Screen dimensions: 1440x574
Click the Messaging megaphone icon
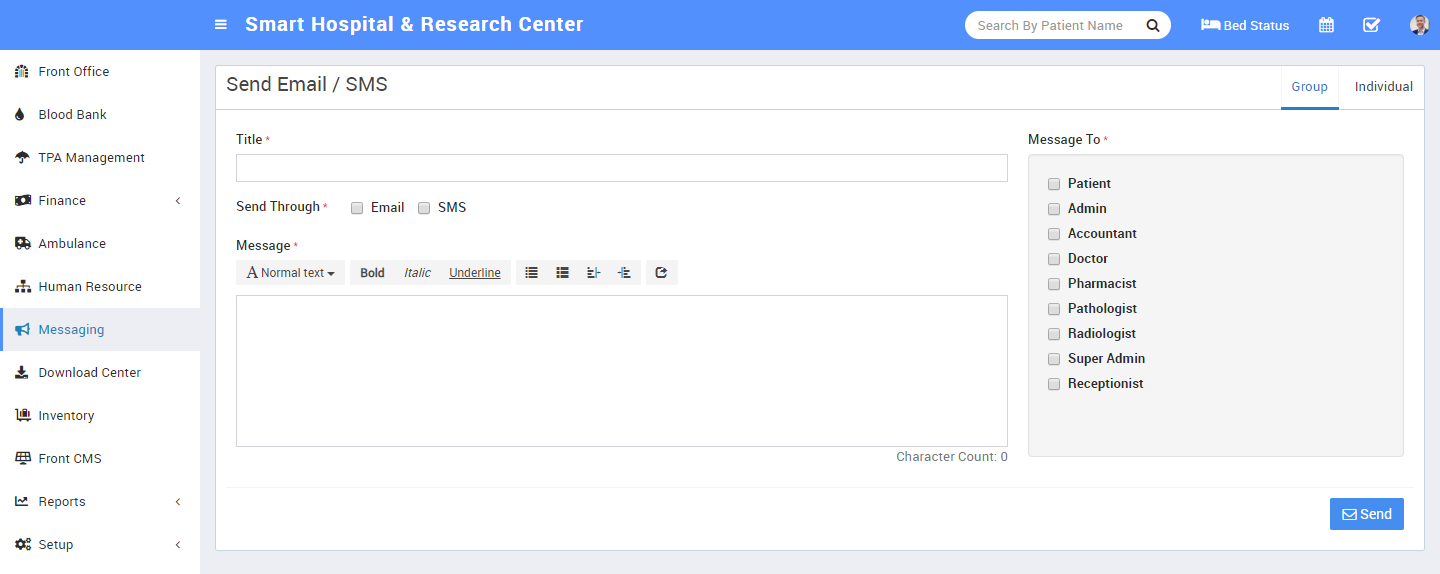coord(22,330)
